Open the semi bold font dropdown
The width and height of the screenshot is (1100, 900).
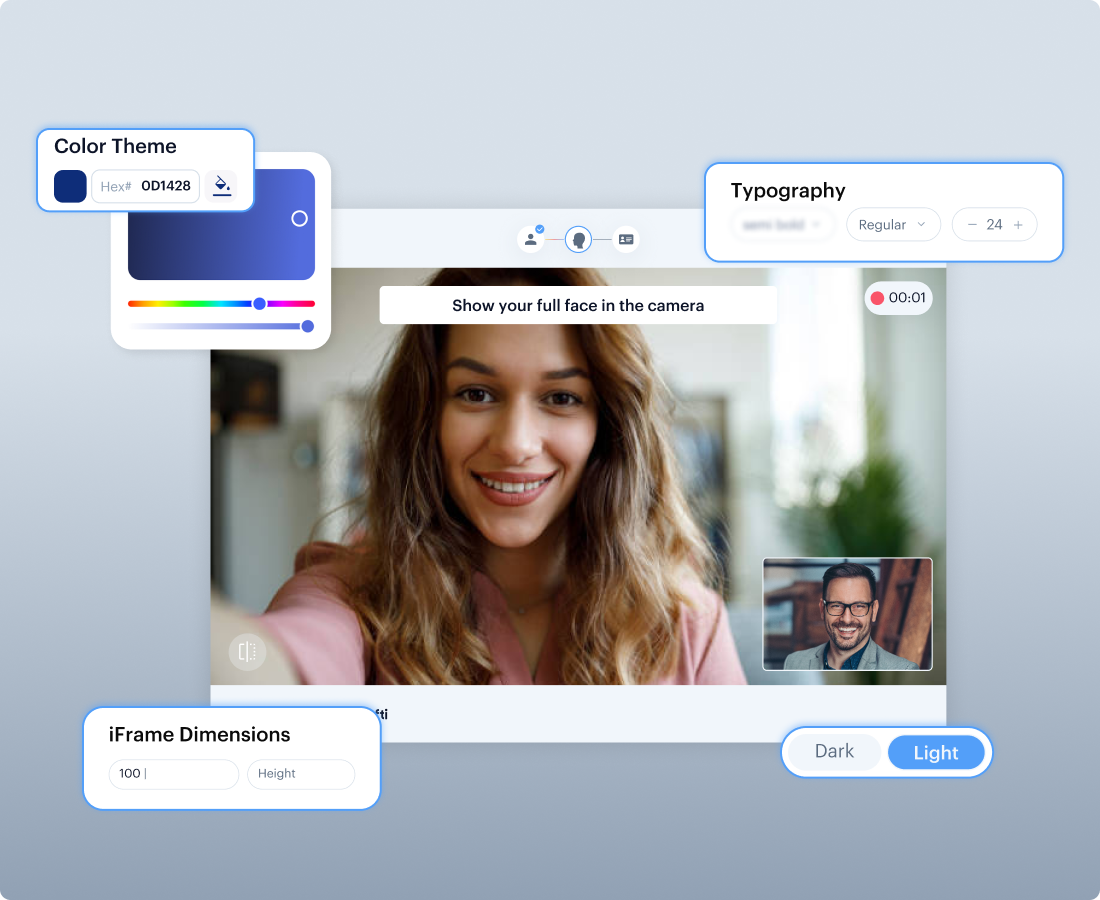tap(783, 225)
